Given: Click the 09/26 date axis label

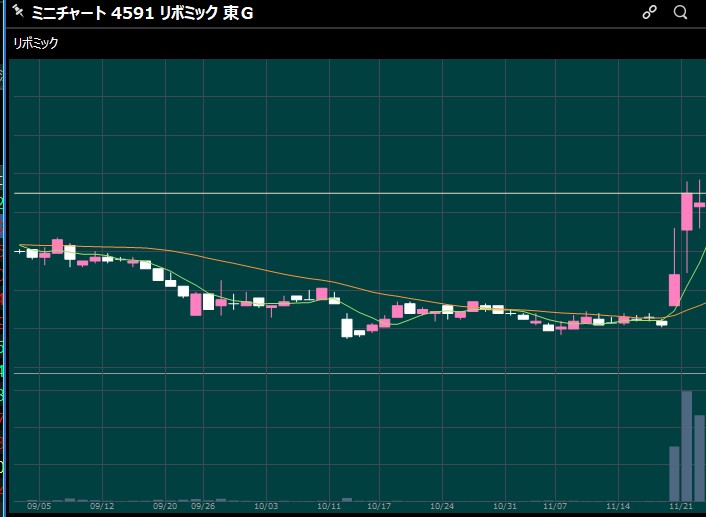Looking at the screenshot, I should [x=203, y=506].
